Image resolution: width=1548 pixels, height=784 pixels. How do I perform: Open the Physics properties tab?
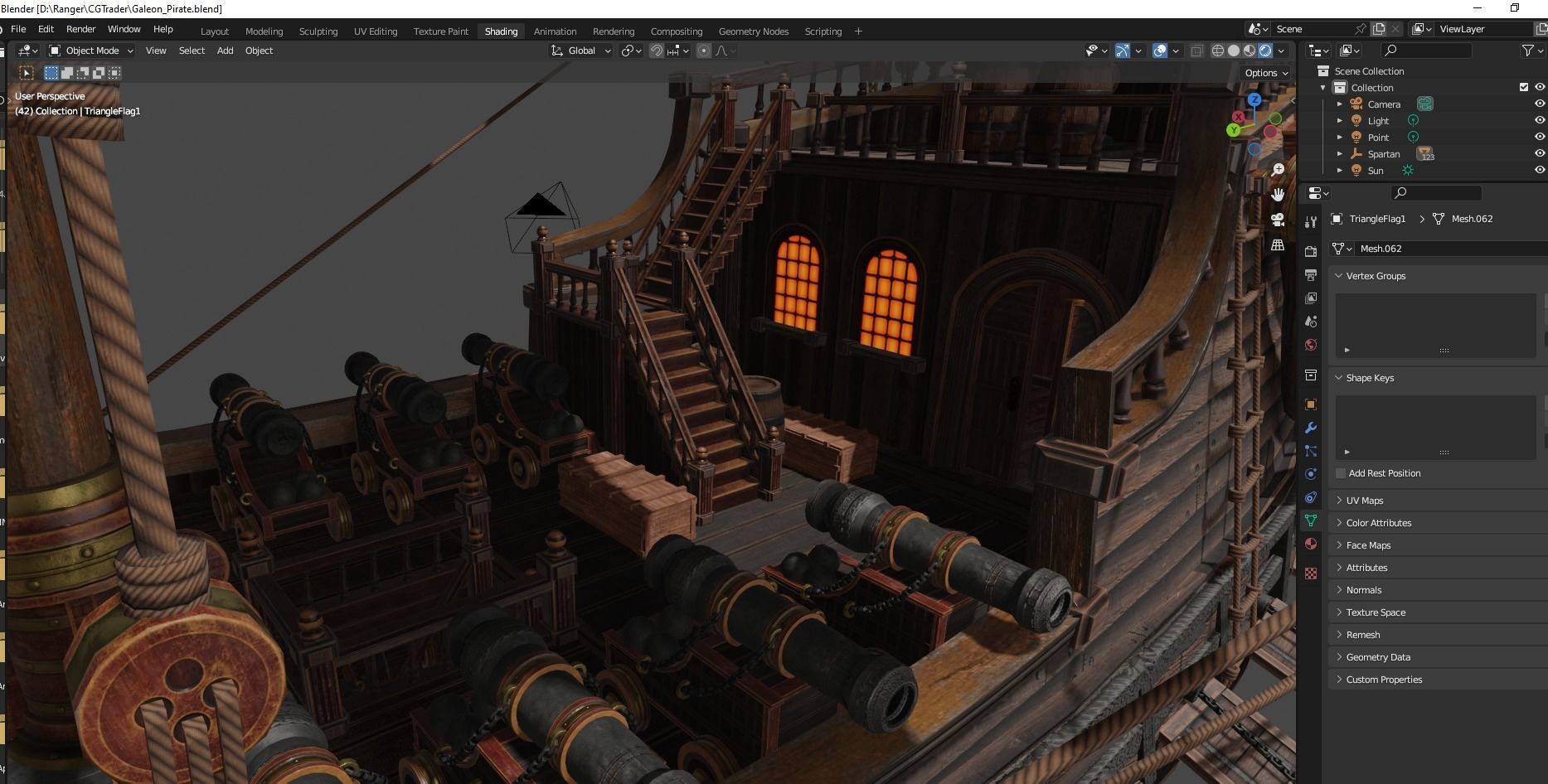[1310, 474]
